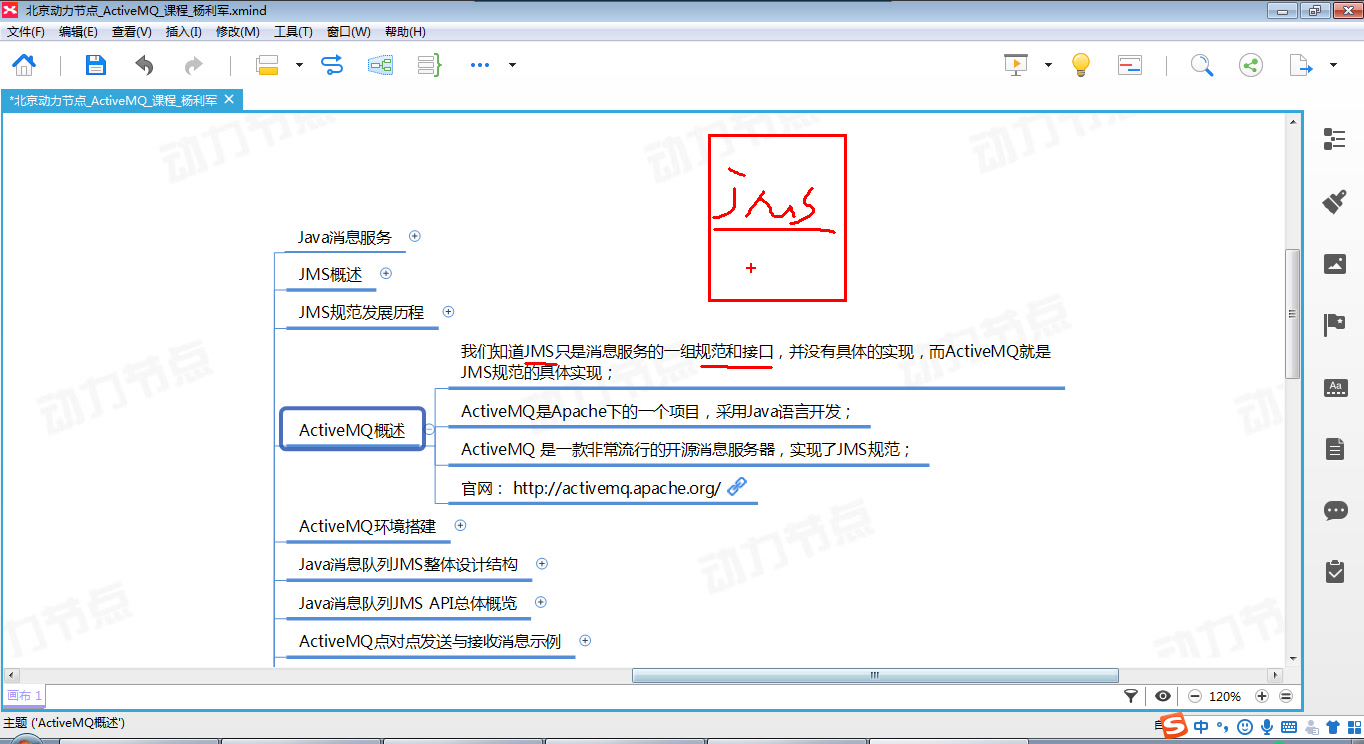Open the Theme Aa panel
1364x744 pixels.
(x=1335, y=387)
